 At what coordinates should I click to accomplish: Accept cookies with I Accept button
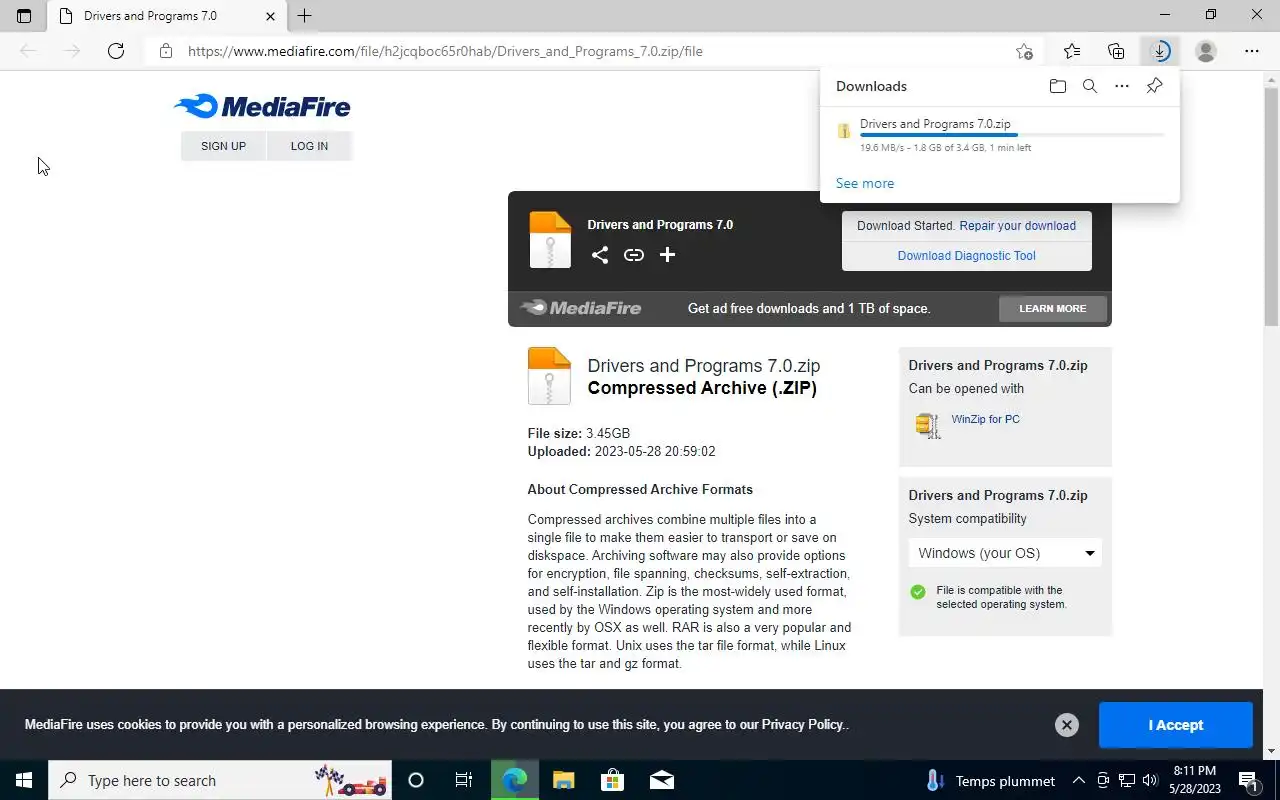(1176, 725)
